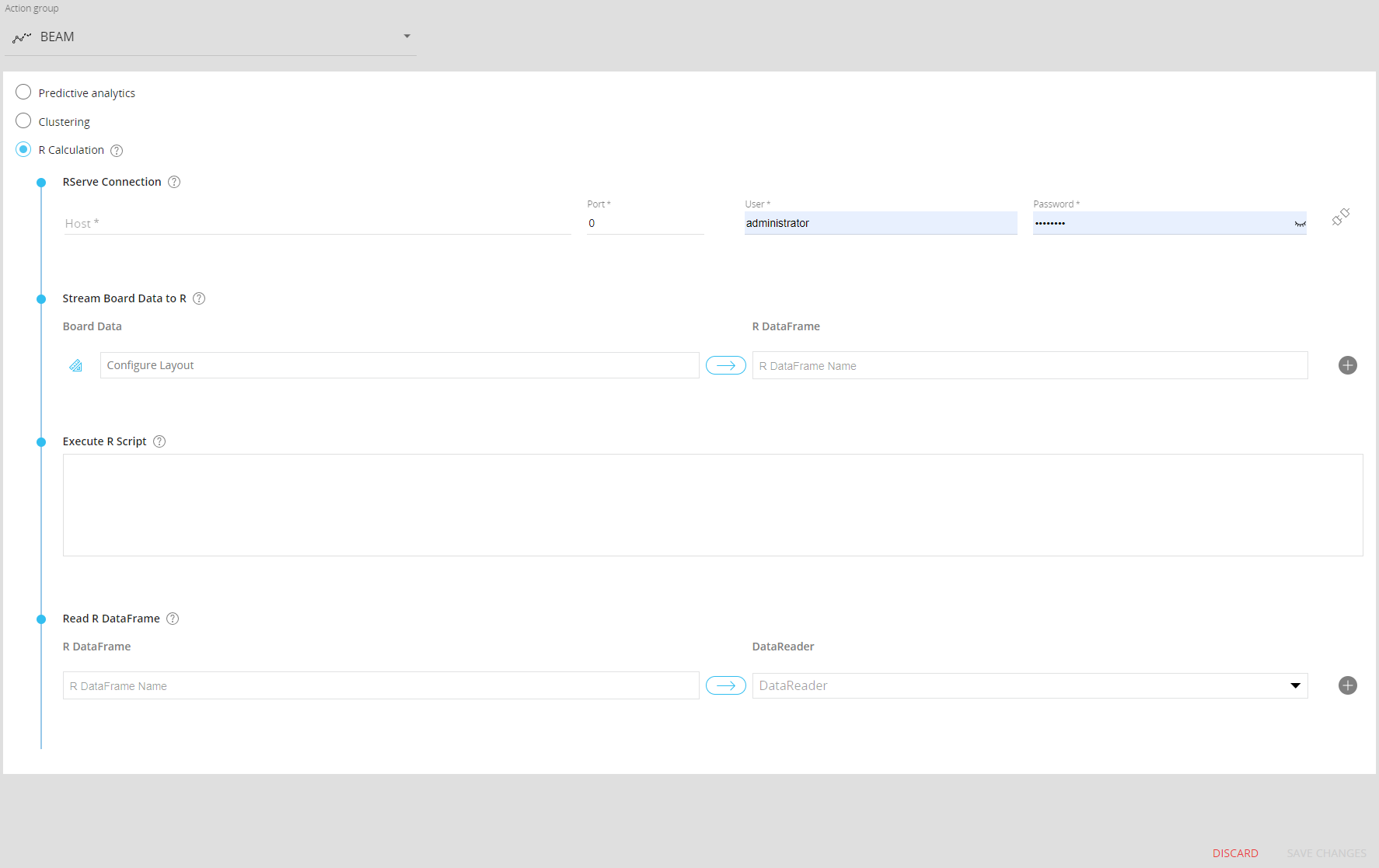Click the test RServe connection plug icon

(1340, 218)
